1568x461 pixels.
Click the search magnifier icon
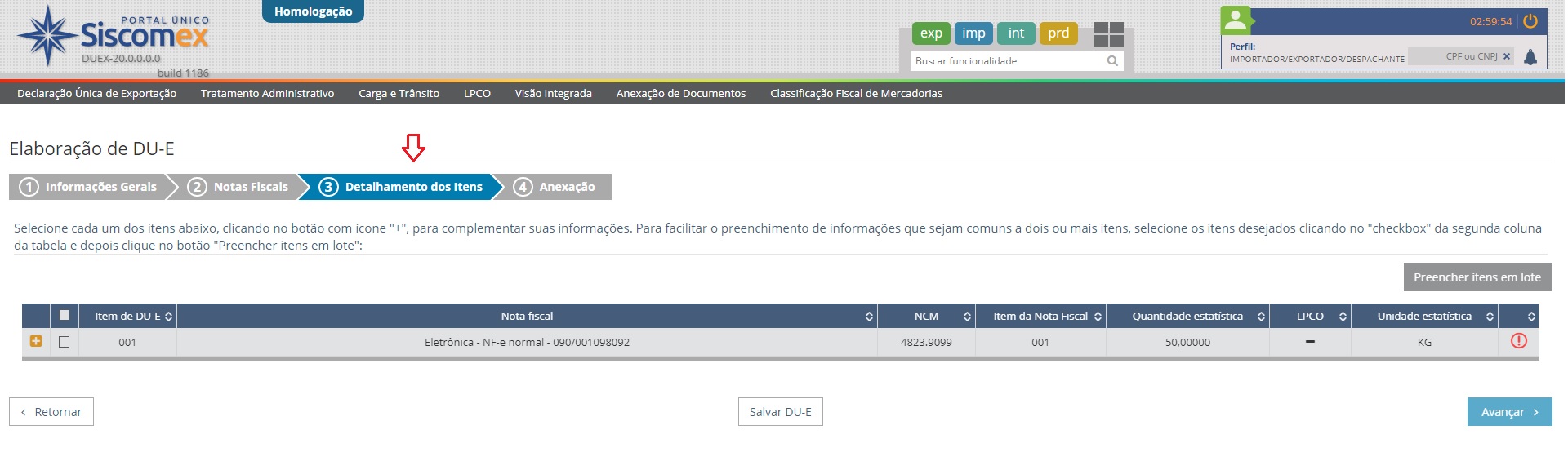click(x=1112, y=61)
